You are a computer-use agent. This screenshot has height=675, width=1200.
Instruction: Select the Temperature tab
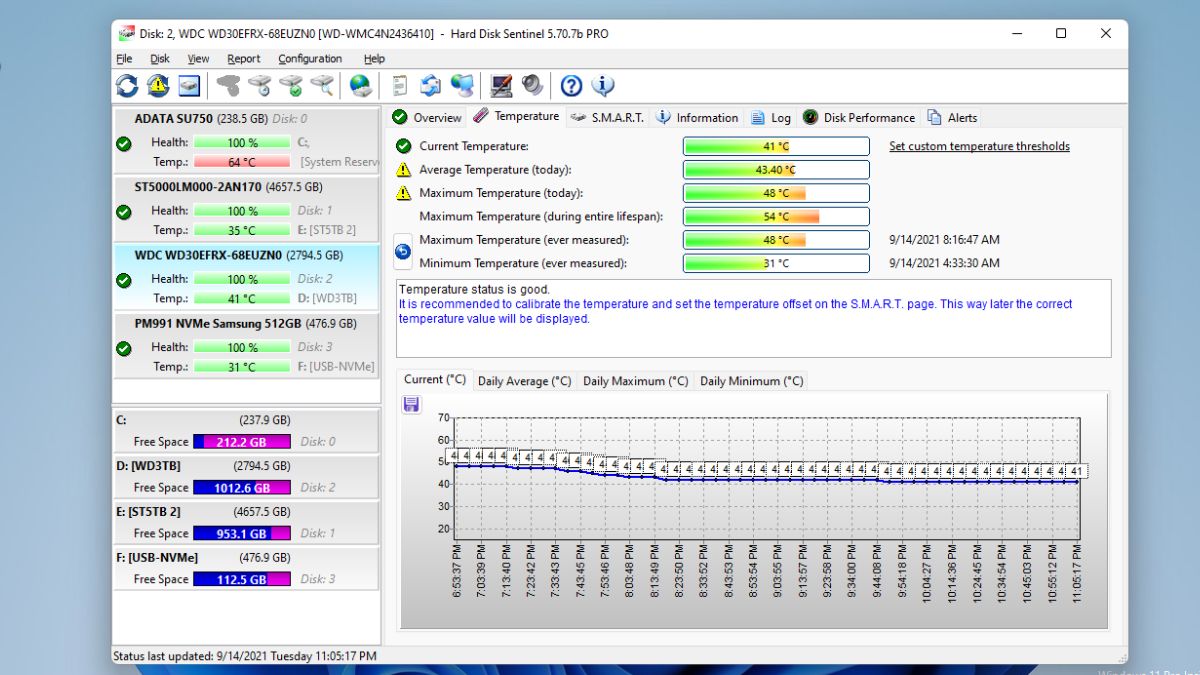click(516, 116)
